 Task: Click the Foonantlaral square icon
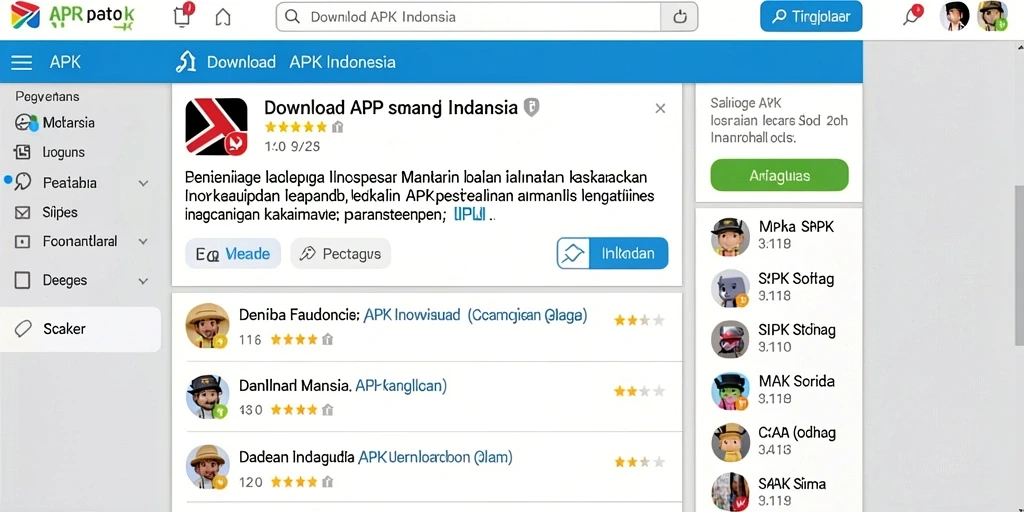click(22, 242)
